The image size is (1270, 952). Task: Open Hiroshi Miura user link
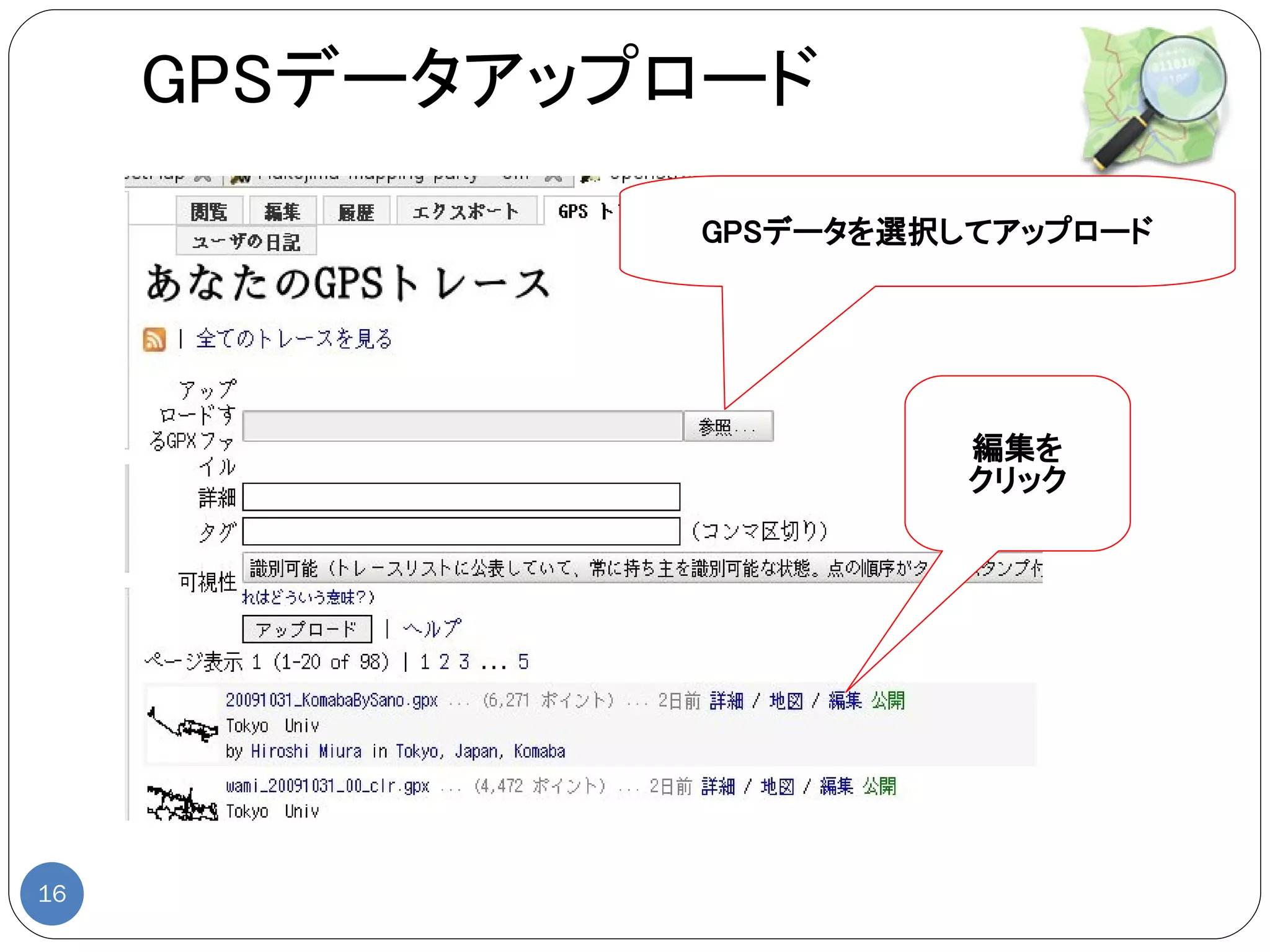[x=306, y=751]
